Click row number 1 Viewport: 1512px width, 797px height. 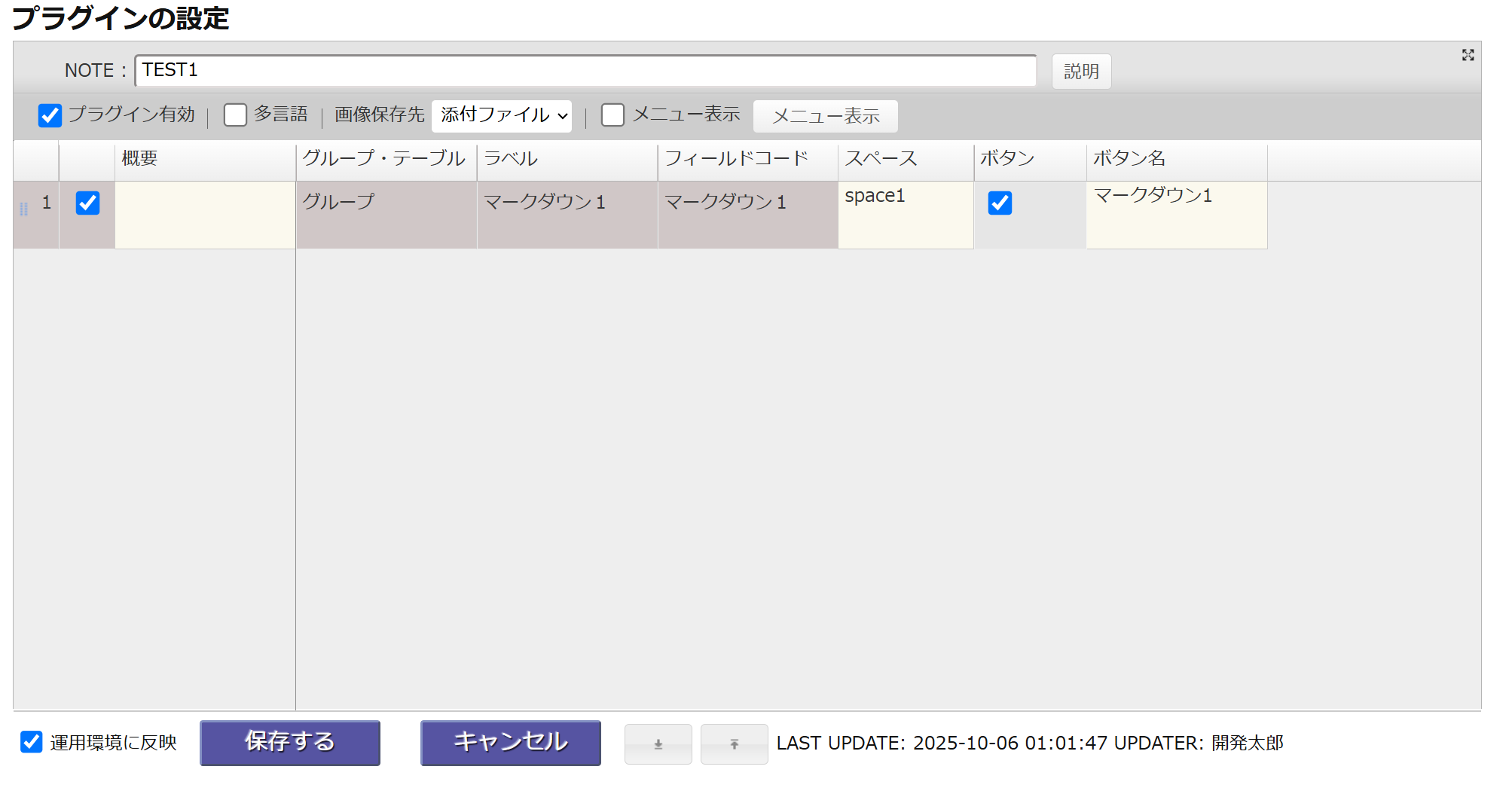pyautogui.click(x=47, y=202)
